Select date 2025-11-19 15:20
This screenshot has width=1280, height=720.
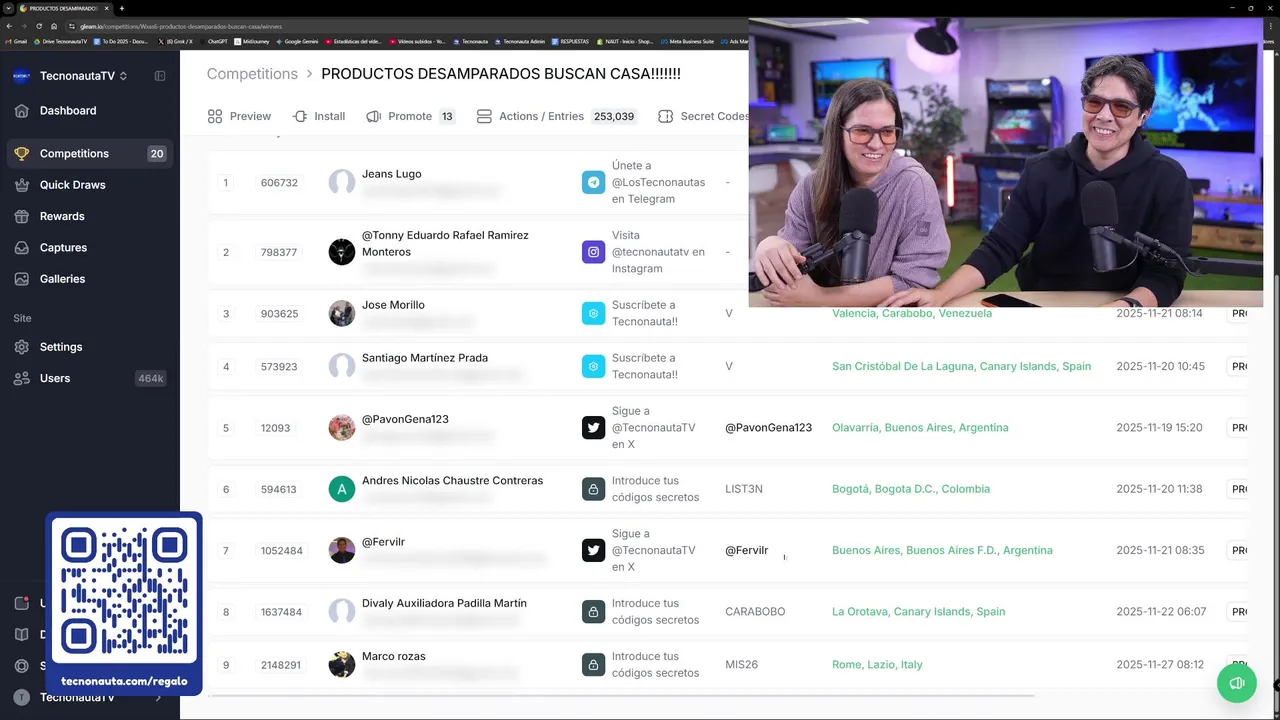pos(1159,428)
